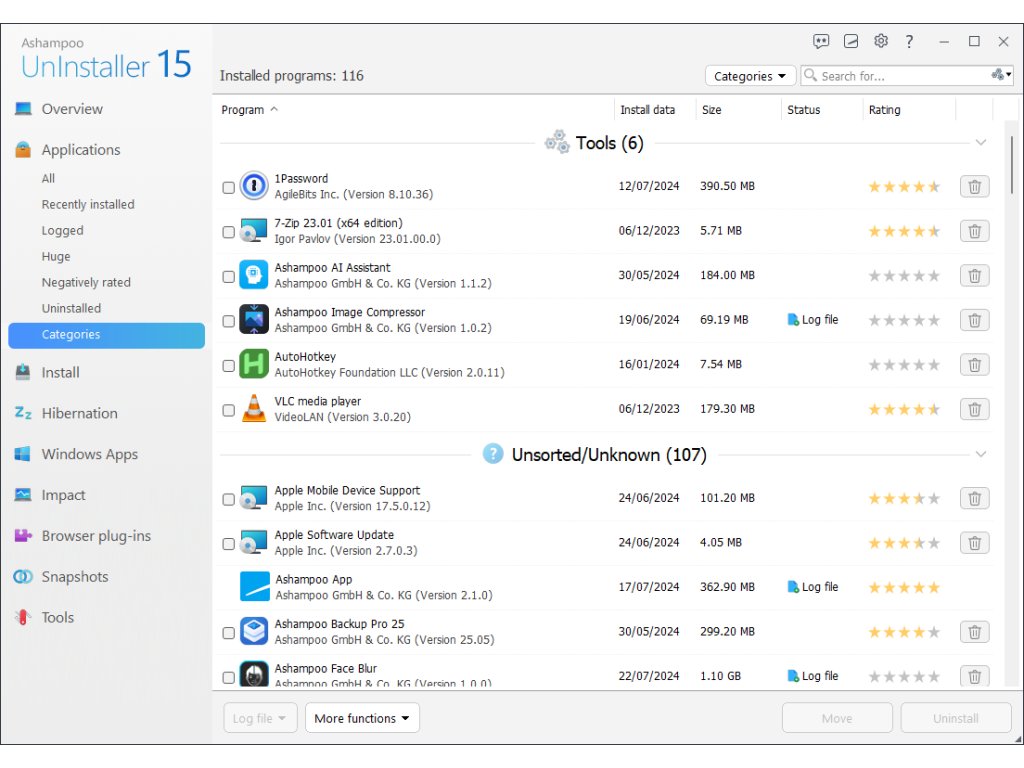1024x768 pixels.
Task: Click the Ashampoo Backup Pro 25 icon
Action: pyautogui.click(x=253, y=632)
